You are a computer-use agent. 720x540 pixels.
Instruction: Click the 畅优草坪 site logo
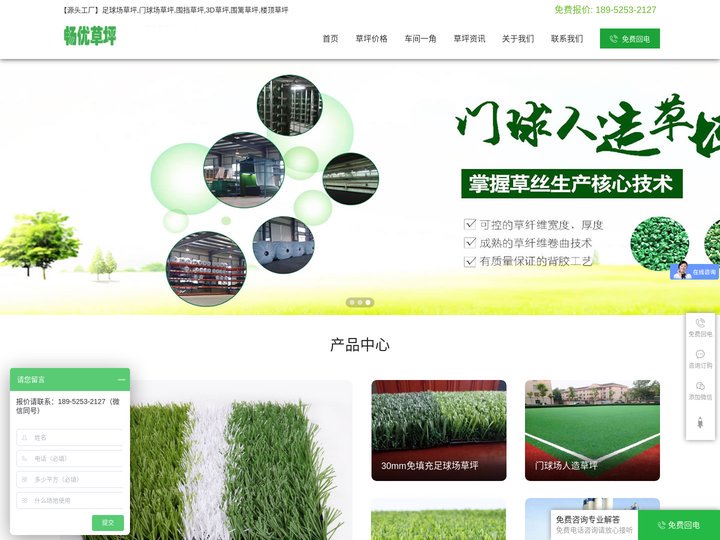point(90,36)
